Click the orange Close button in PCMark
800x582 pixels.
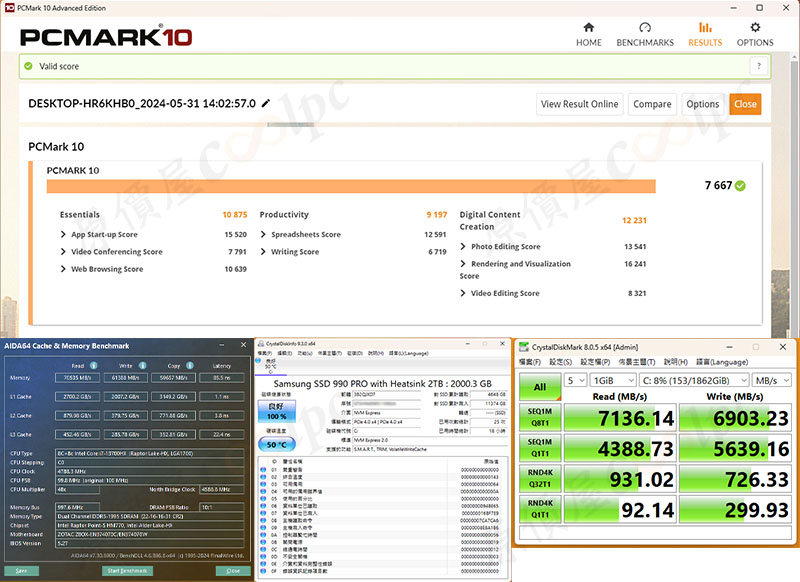tap(745, 104)
